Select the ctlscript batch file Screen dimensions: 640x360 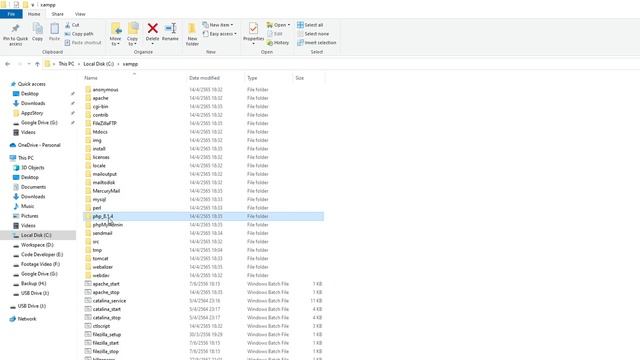point(101,326)
